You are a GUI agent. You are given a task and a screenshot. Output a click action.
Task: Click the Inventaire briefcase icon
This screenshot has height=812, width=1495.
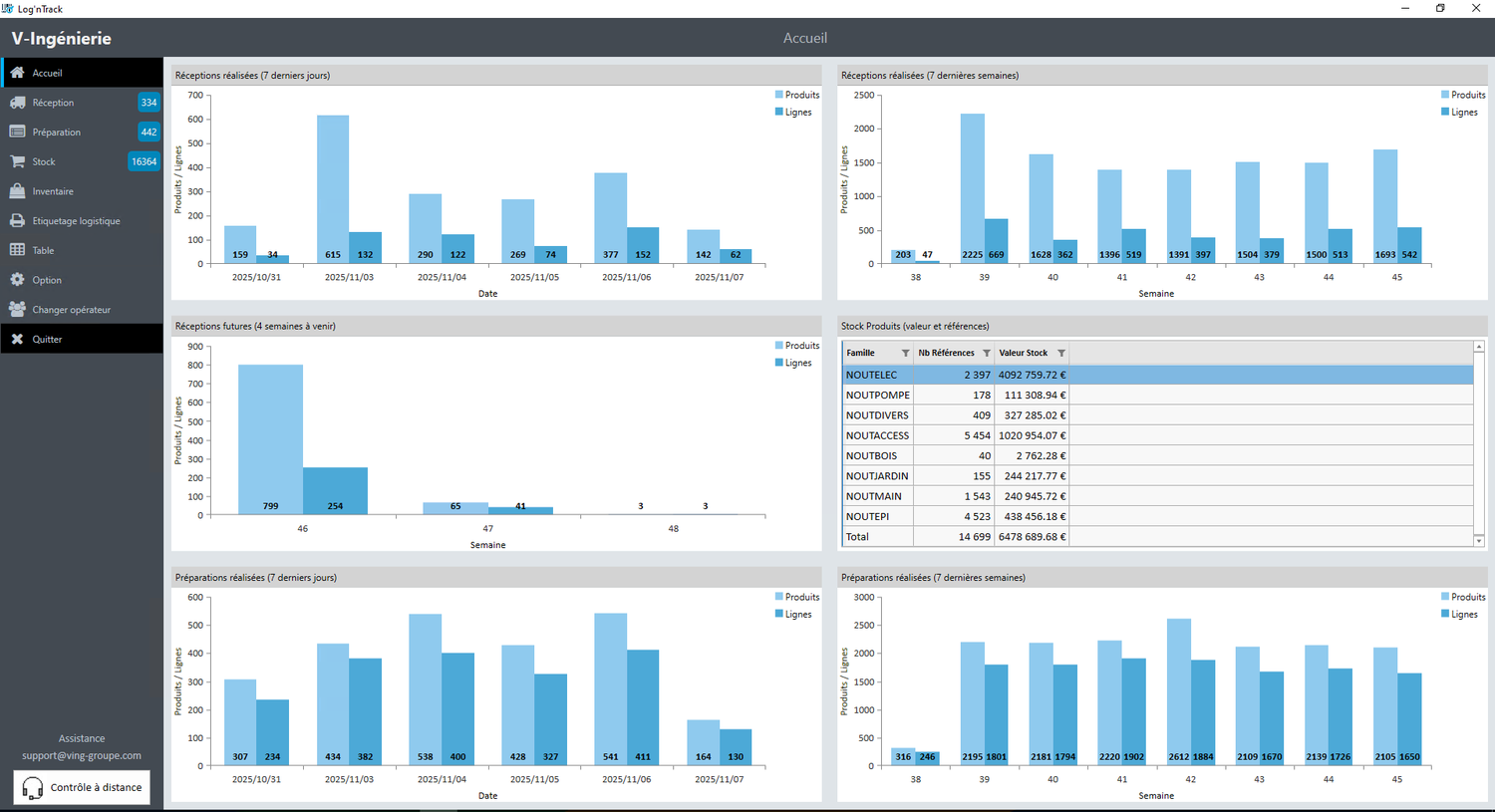(x=17, y=191)
